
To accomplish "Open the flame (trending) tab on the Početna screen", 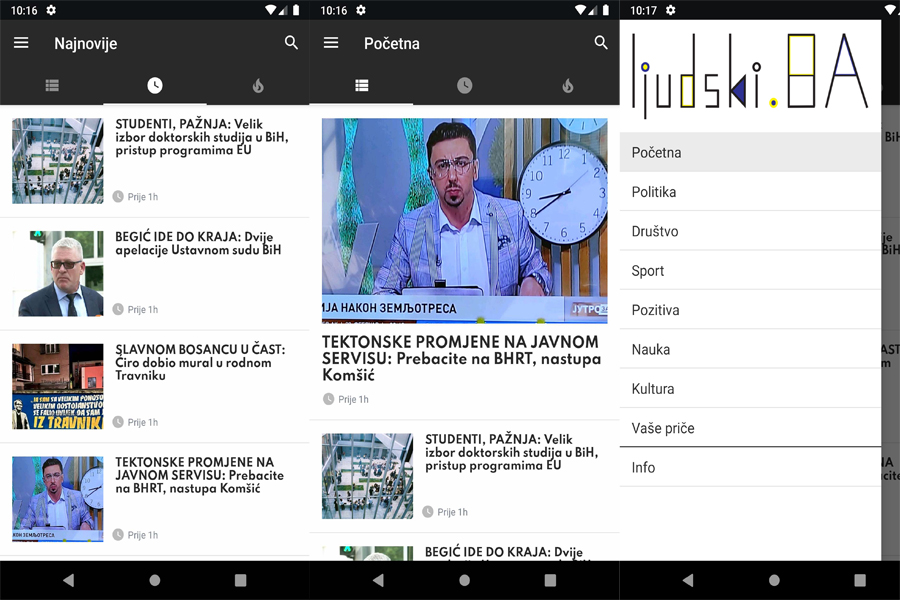I will [x=568, y=86].
